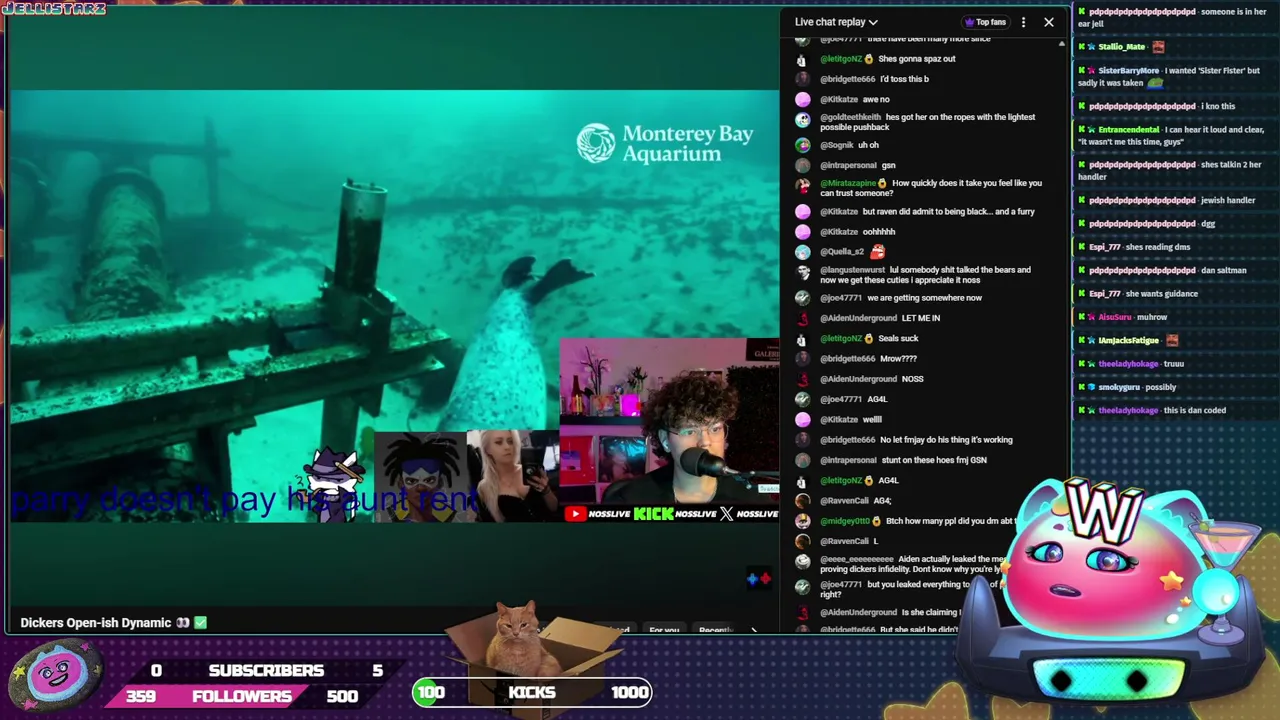Click 'Stallio_Mate' in the overlay chat
The image size is (1280, 720).
point(1121,47)
